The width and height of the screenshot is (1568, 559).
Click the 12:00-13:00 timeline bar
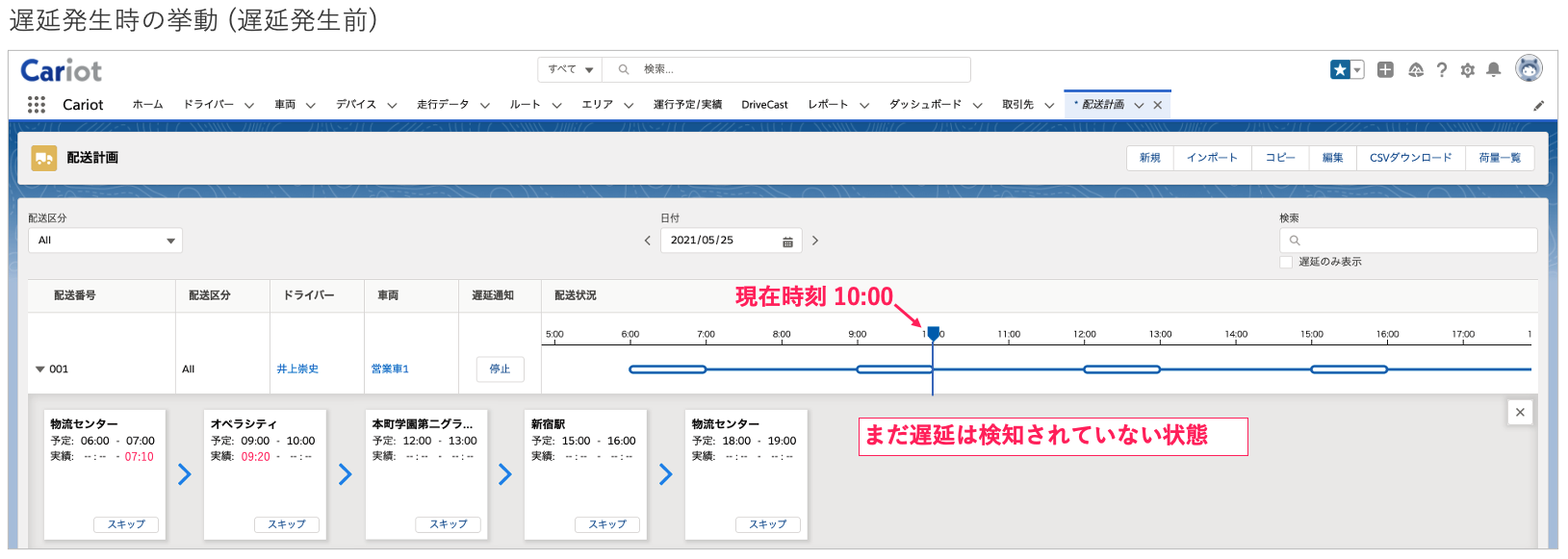point(1122,369)
